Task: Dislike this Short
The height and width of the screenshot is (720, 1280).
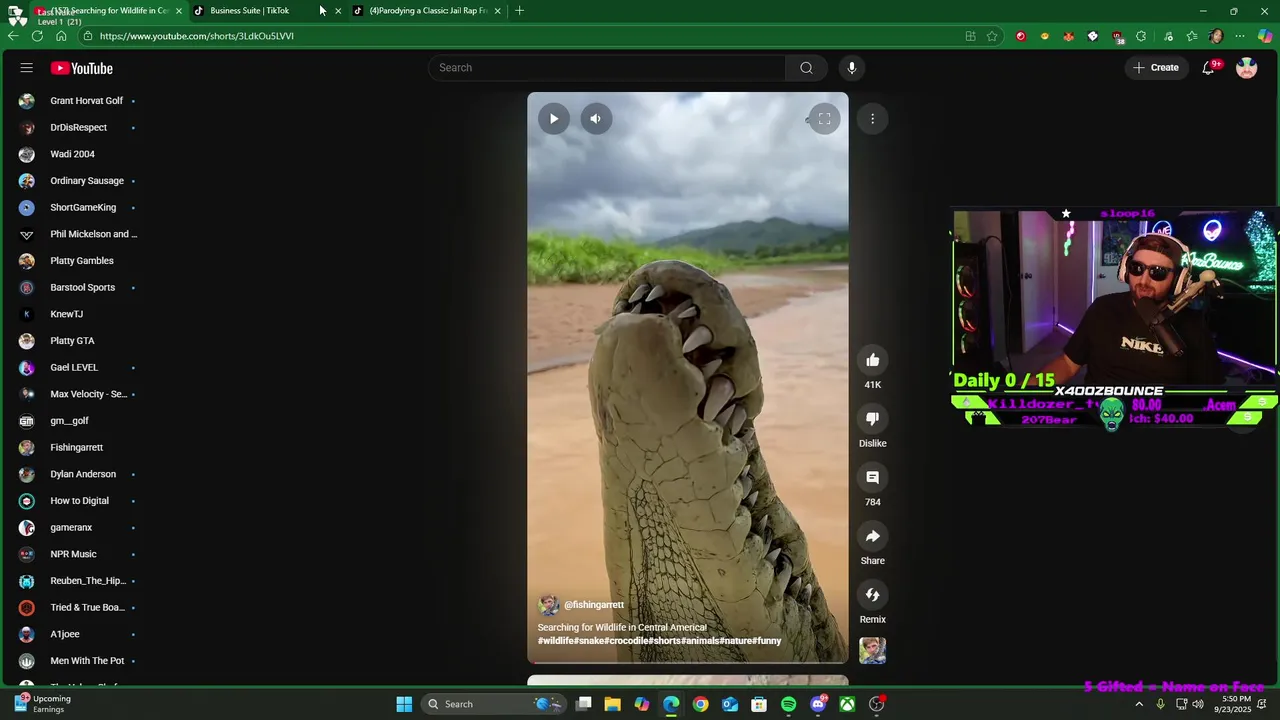Action: coord(873,419)
